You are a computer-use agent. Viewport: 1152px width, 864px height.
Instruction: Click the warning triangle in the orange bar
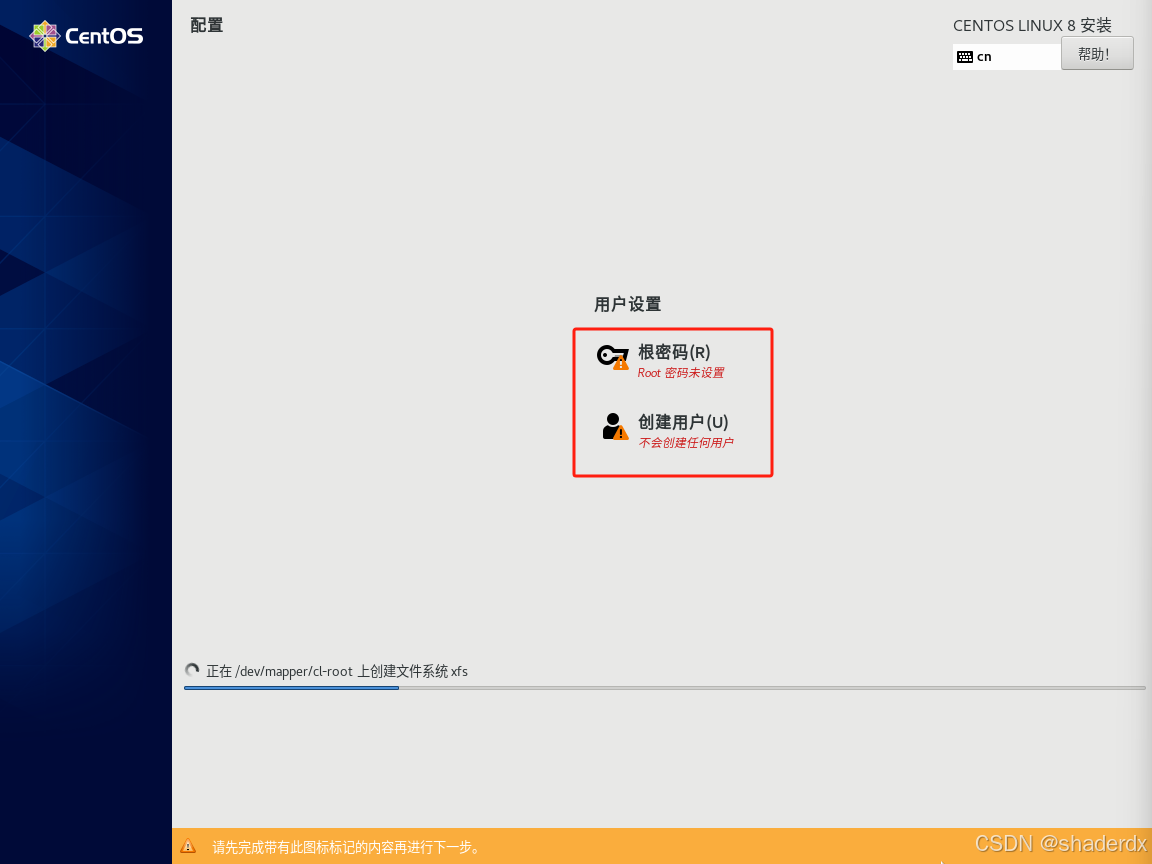coord(188,846)
